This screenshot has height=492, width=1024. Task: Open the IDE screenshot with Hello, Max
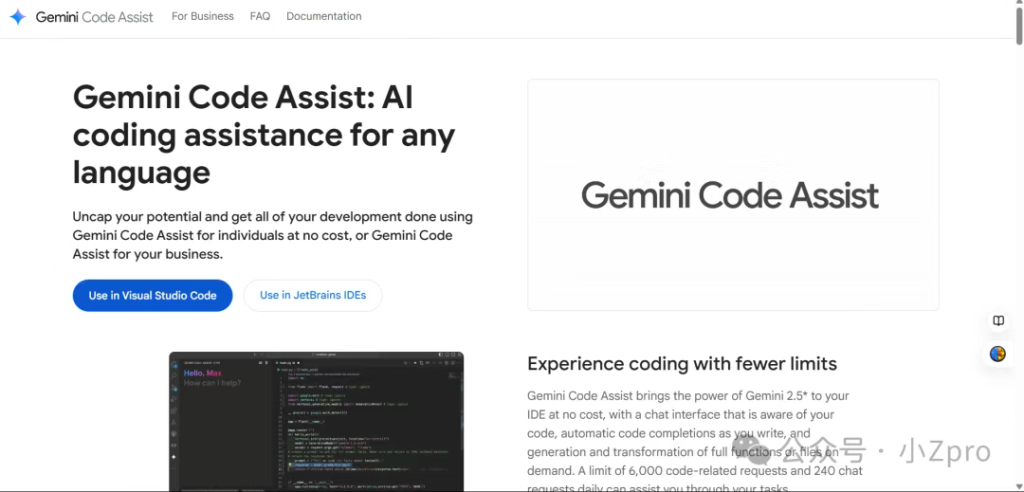316,422
